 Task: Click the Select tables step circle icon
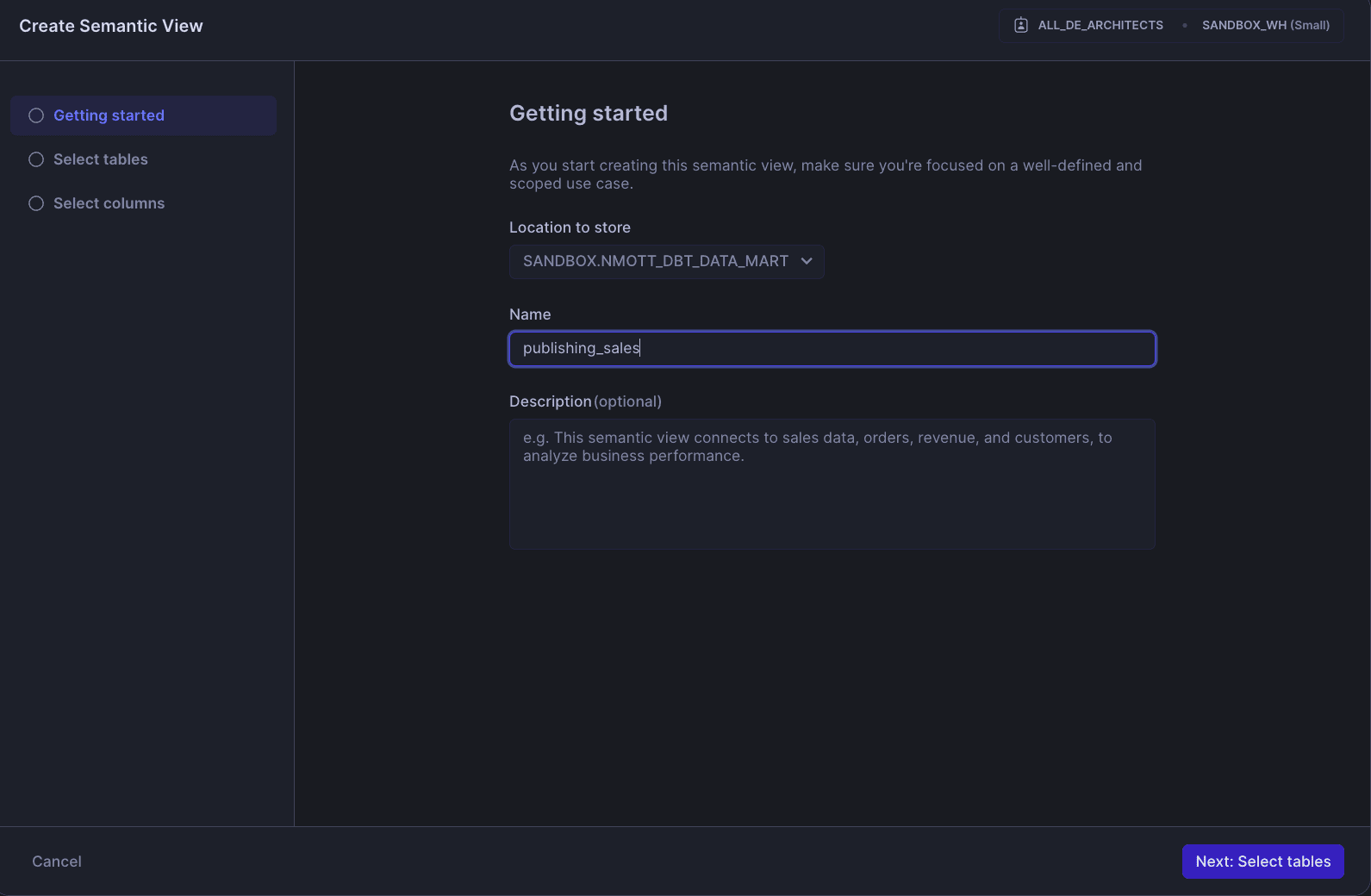(x=36, y=159)
